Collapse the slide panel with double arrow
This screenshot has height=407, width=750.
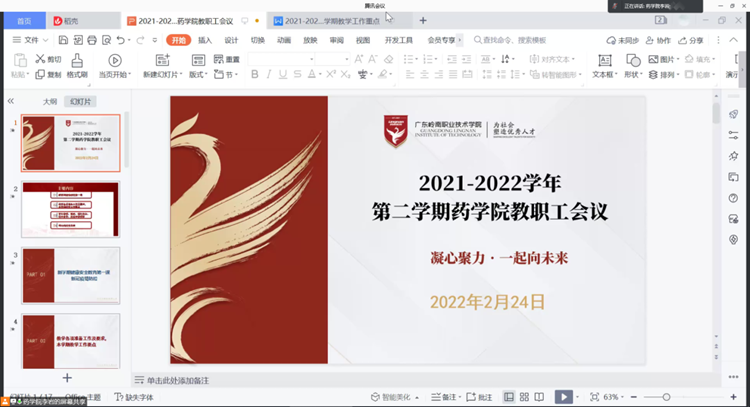point(11,101)
